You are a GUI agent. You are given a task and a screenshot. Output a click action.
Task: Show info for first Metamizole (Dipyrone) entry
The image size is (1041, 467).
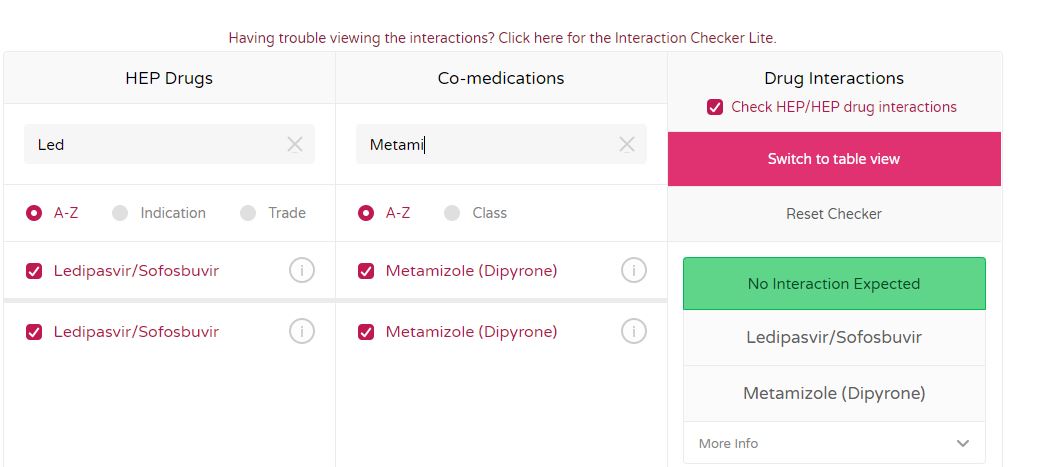coord(633,270)
